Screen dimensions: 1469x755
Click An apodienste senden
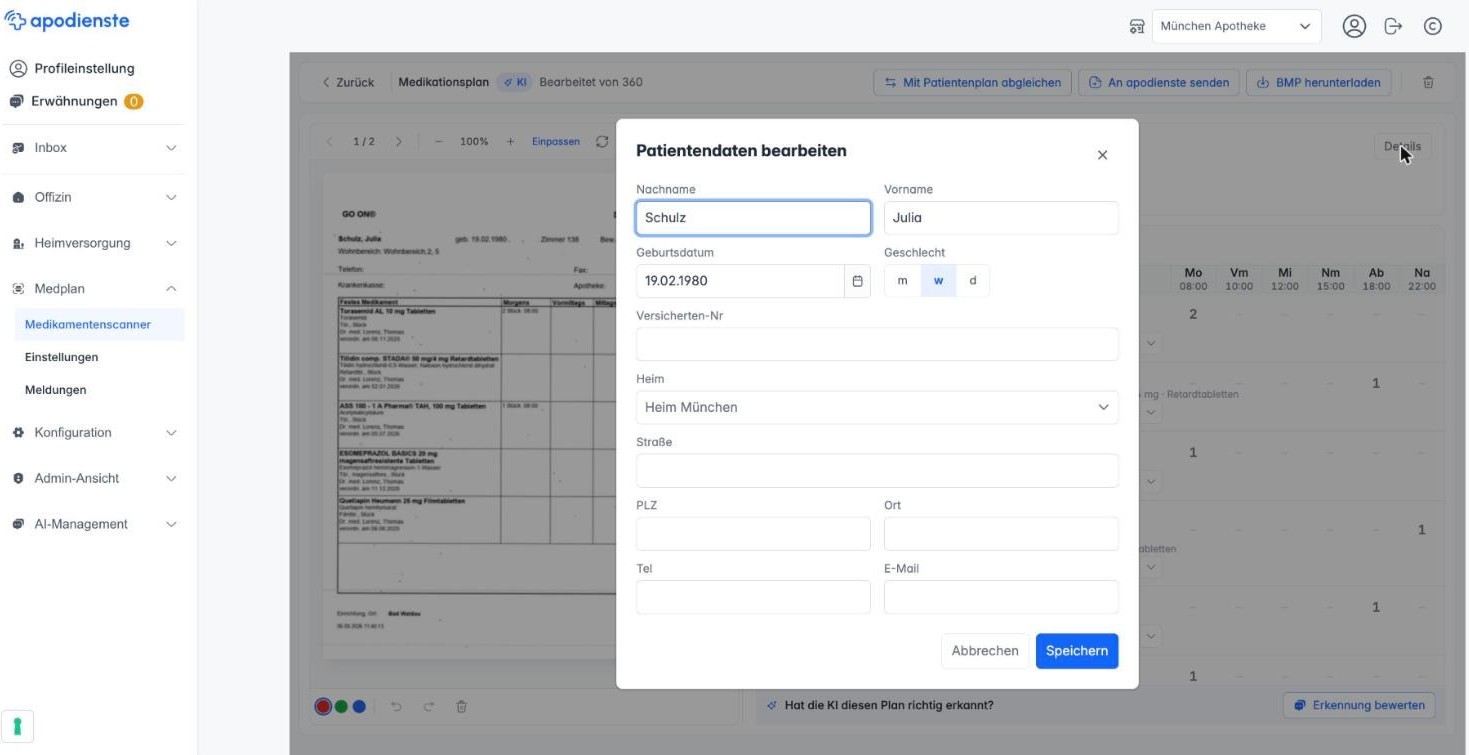[1159, 82]
